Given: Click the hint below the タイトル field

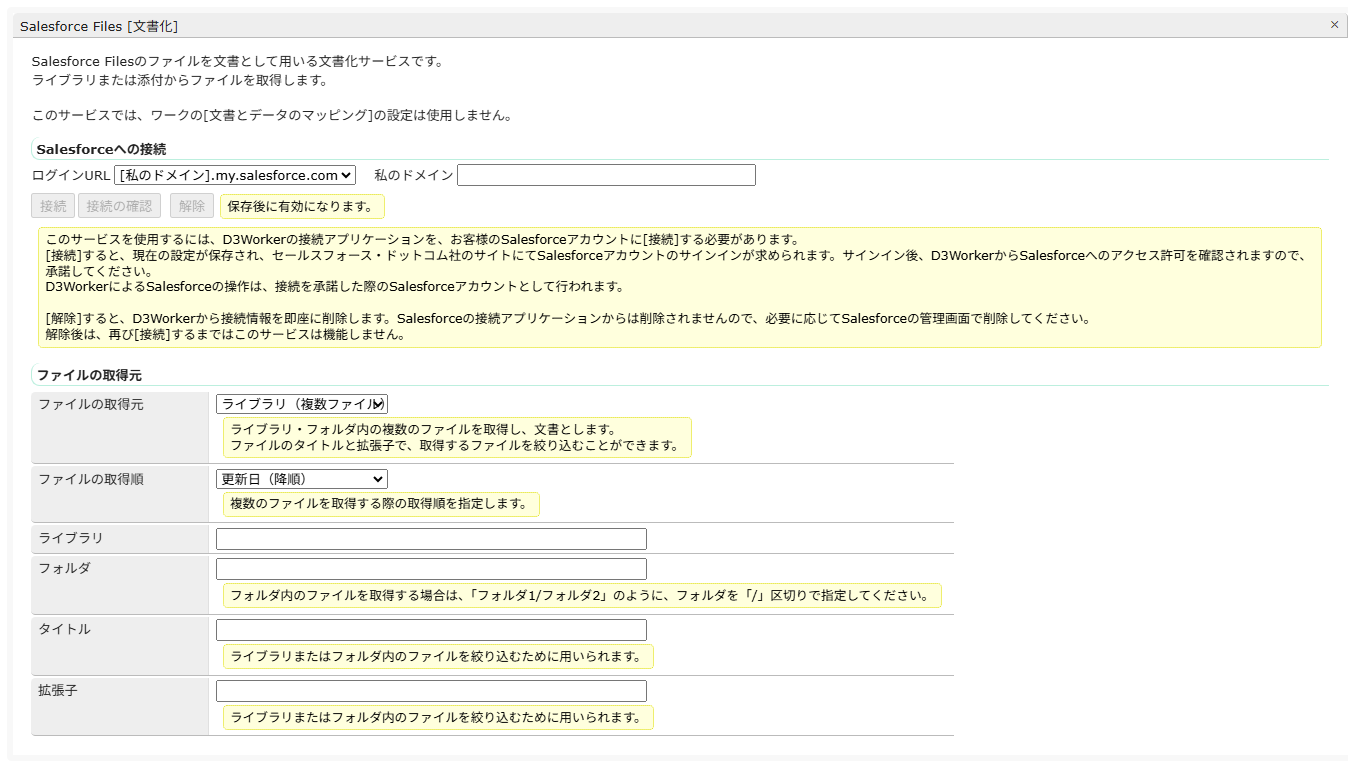Looking at the screenshot, I should (x=438, y=657).
